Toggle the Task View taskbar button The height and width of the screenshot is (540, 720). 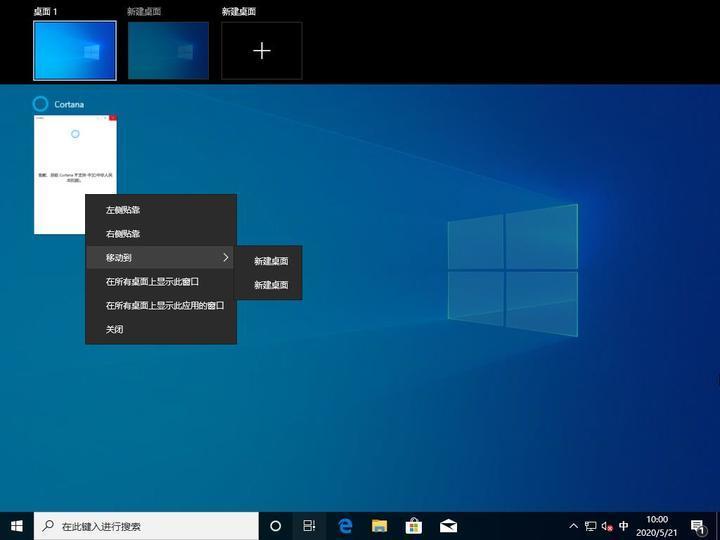(310, 526)
